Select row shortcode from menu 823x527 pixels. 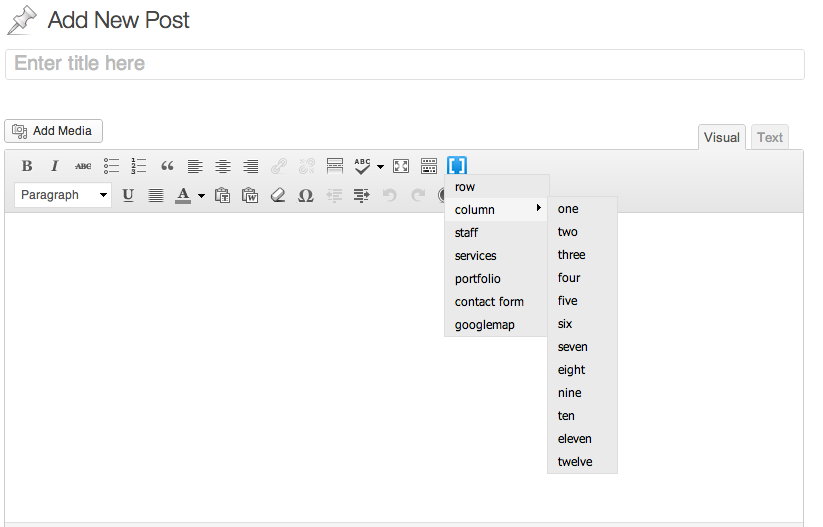[x=497, y=187]
